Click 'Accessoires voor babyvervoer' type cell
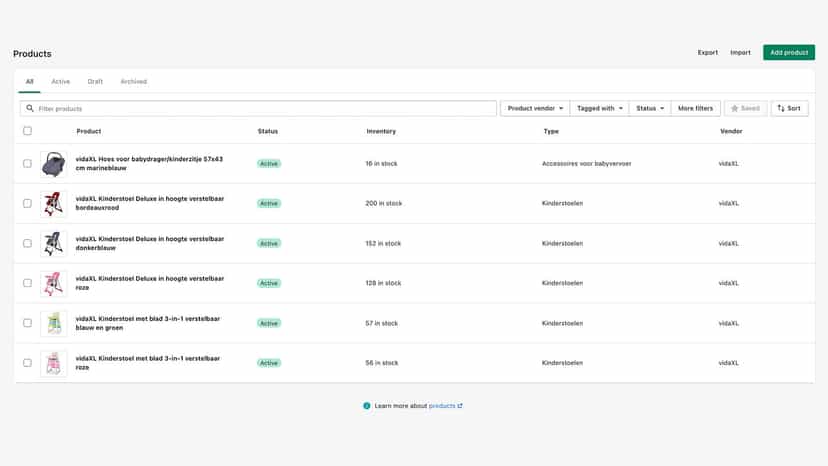This screenshot has height=466, width=828. tap(587, 164)
